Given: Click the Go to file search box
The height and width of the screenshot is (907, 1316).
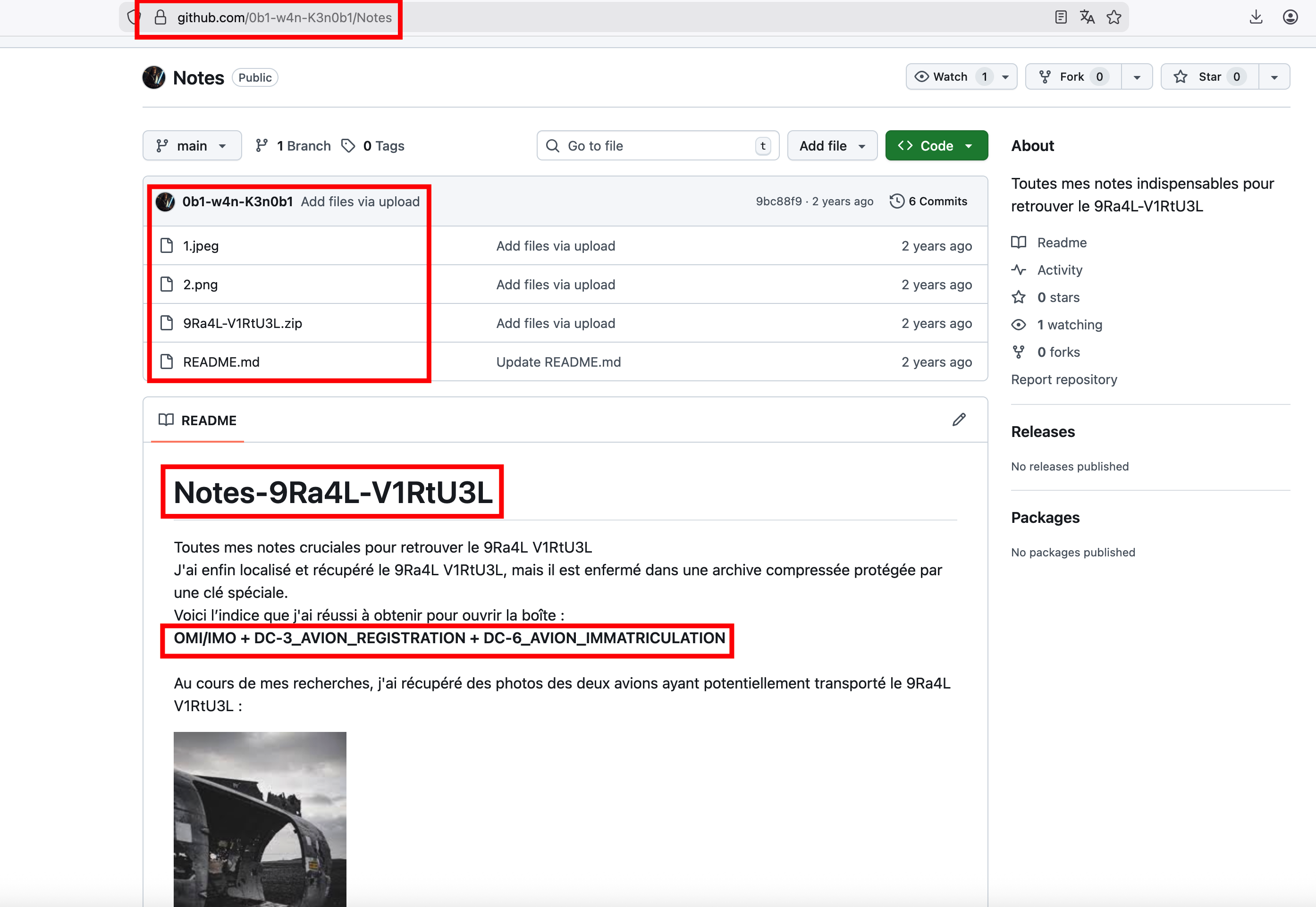Looking at the screenshot, I should (x=657, y=145).
